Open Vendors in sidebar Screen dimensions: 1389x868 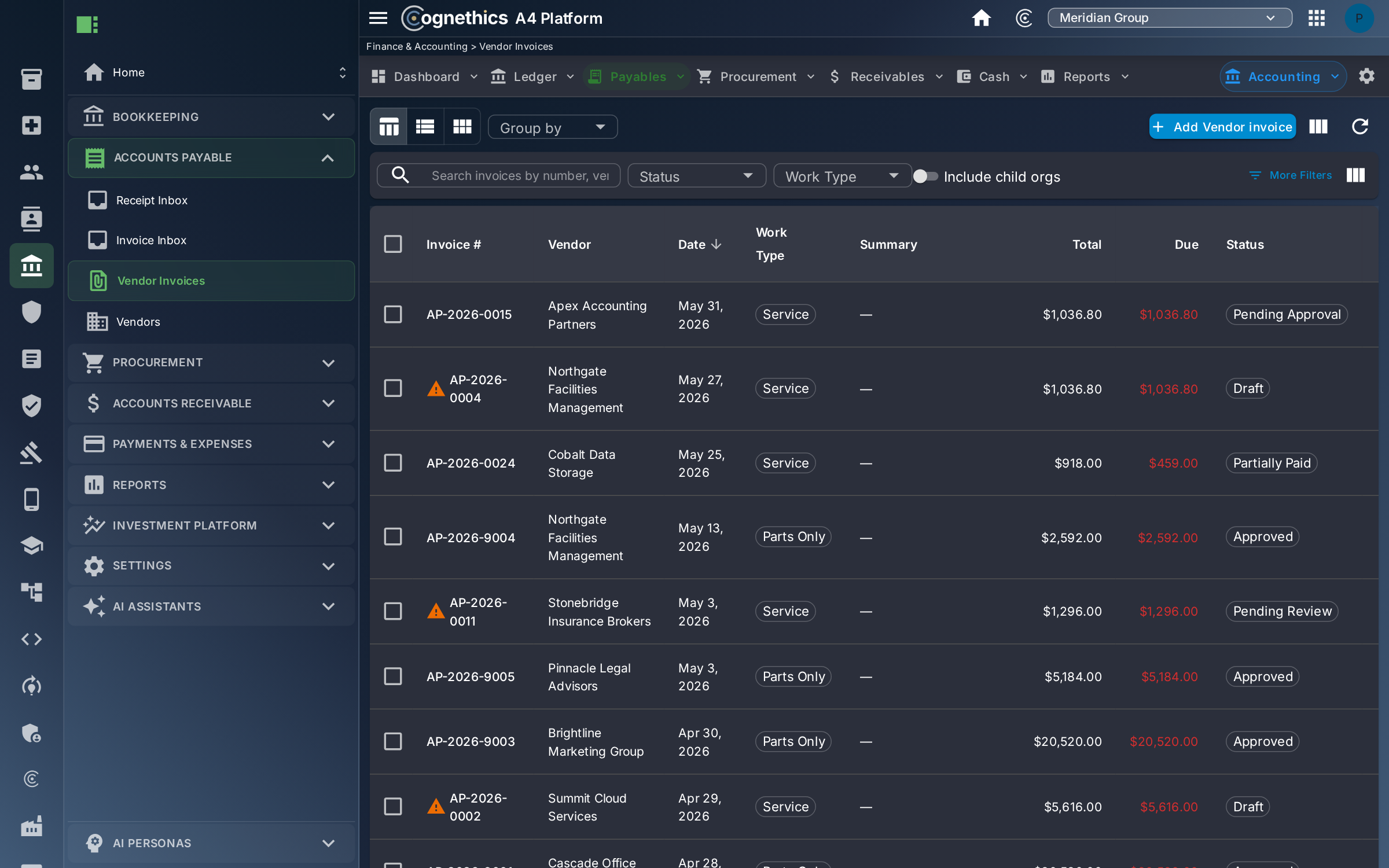click(x=211, y=322)
